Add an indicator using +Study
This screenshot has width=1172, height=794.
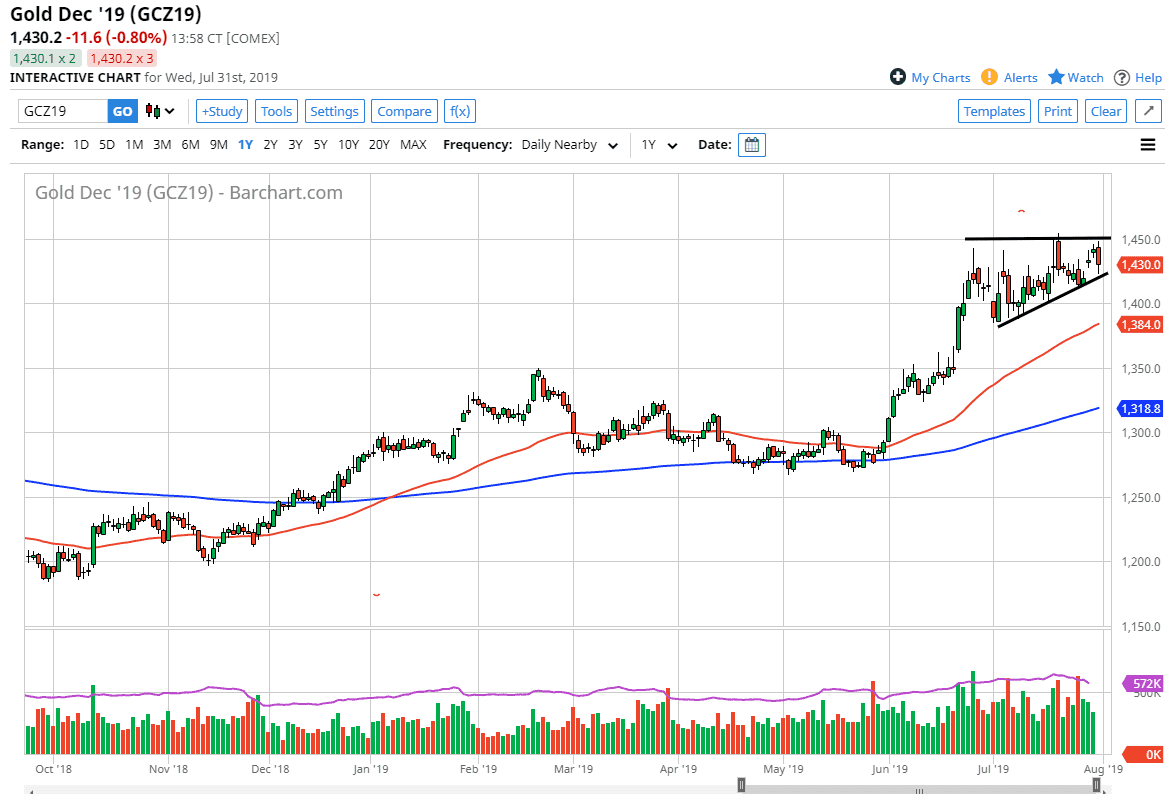[221, 111]
